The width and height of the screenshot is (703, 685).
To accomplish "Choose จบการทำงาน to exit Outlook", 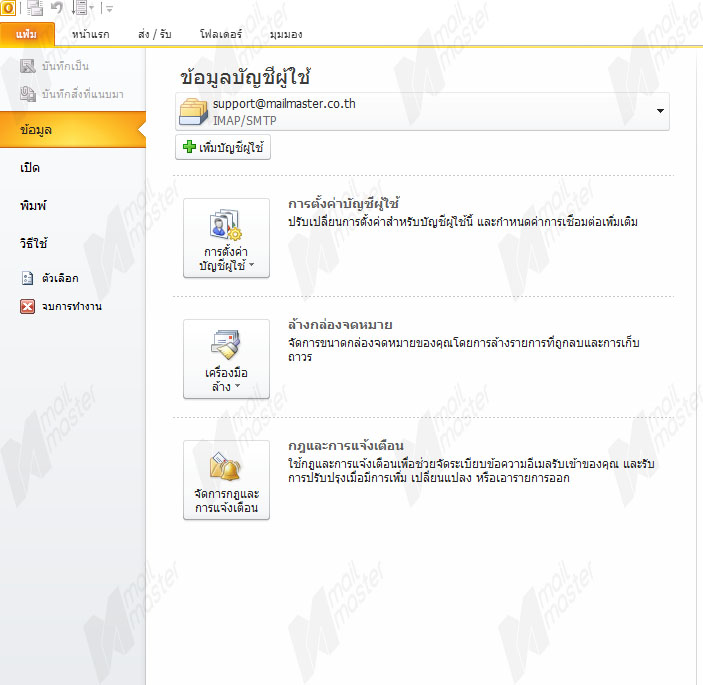I will click(72, 307).
